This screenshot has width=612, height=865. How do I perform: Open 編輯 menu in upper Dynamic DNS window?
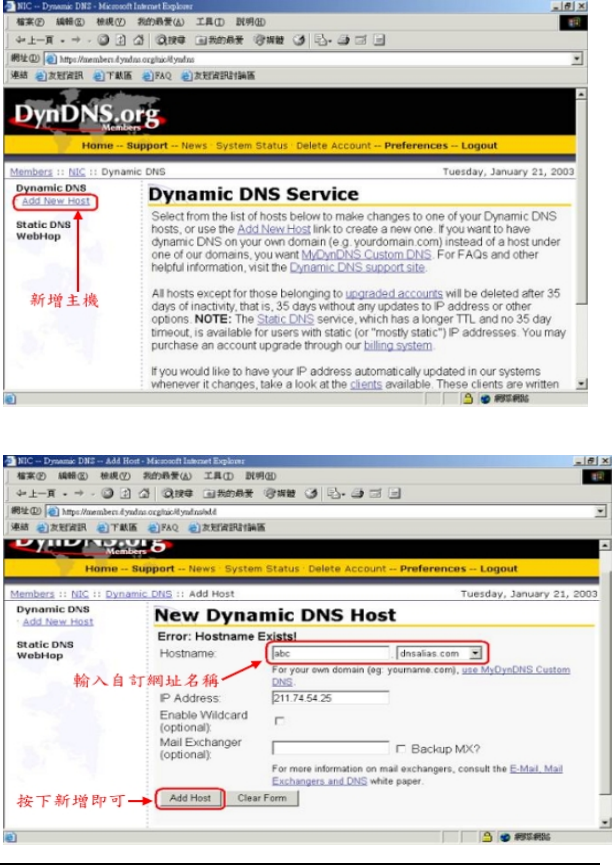(x=71, y=23)
